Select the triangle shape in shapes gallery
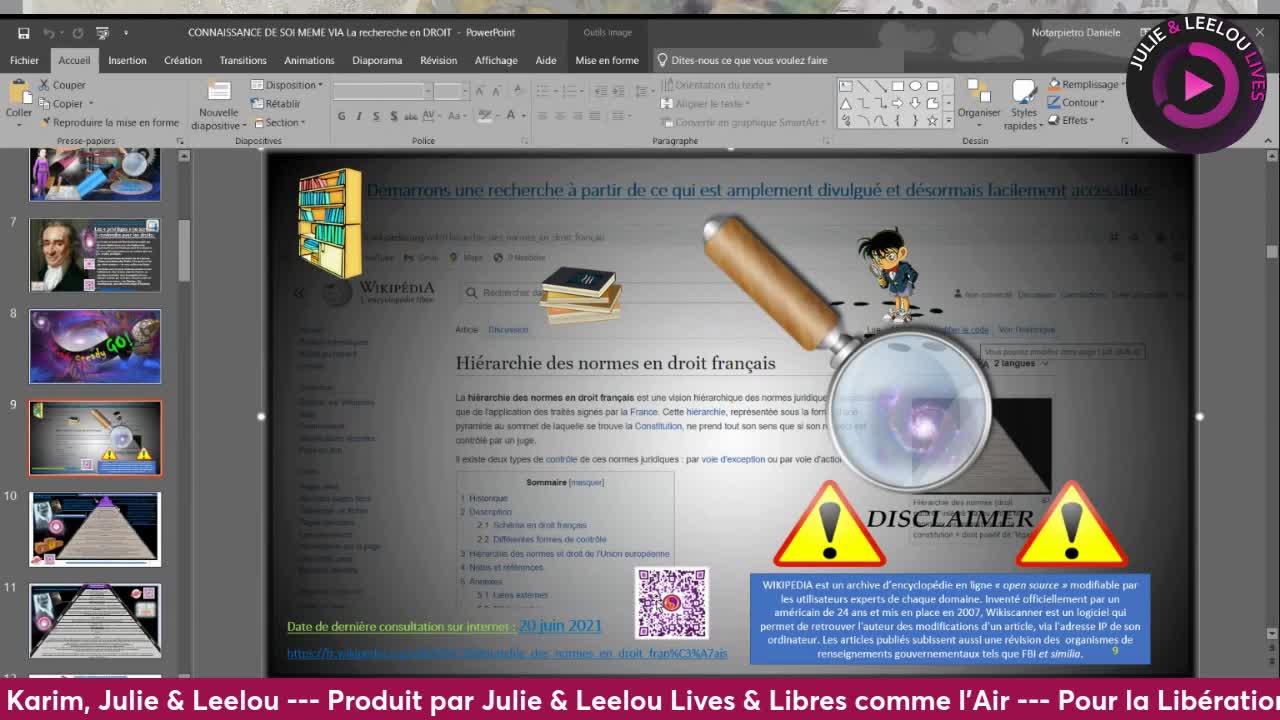Viewport: 1280px width, 720px height. coord(846,103)
